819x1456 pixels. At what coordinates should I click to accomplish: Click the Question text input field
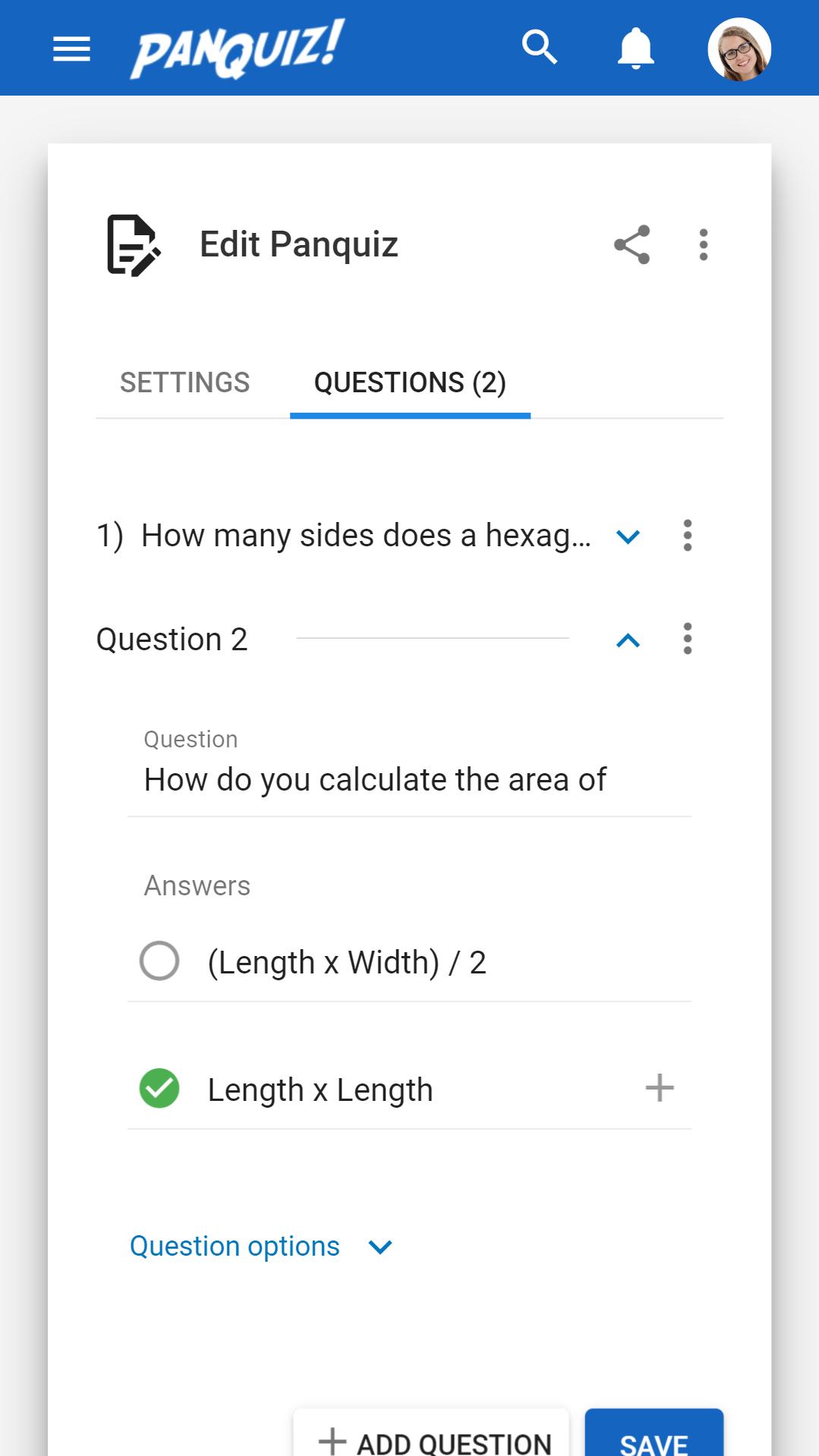[x=408, y=780]
